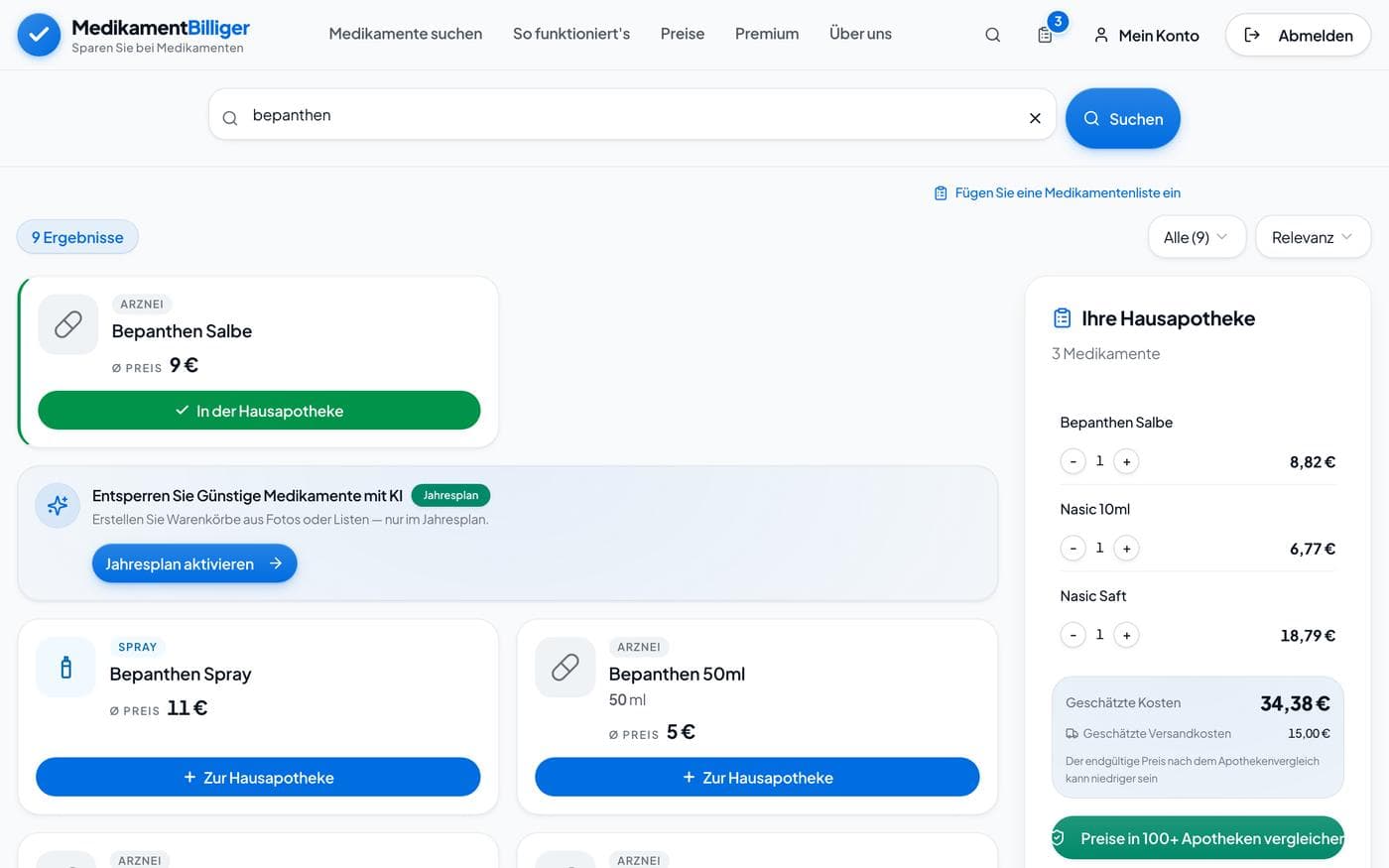This screenshot has width=1389, height=868.
Task: Open the Hausapotheke list icon with badge
Action: pos(1046,35)
